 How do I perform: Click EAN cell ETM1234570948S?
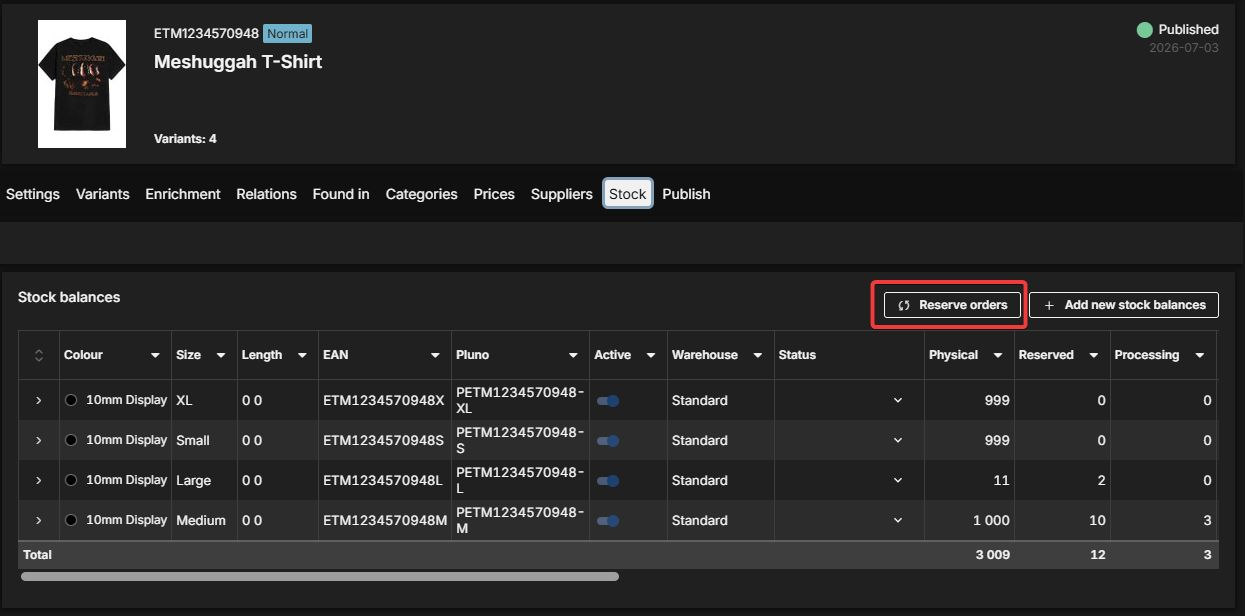383,440
